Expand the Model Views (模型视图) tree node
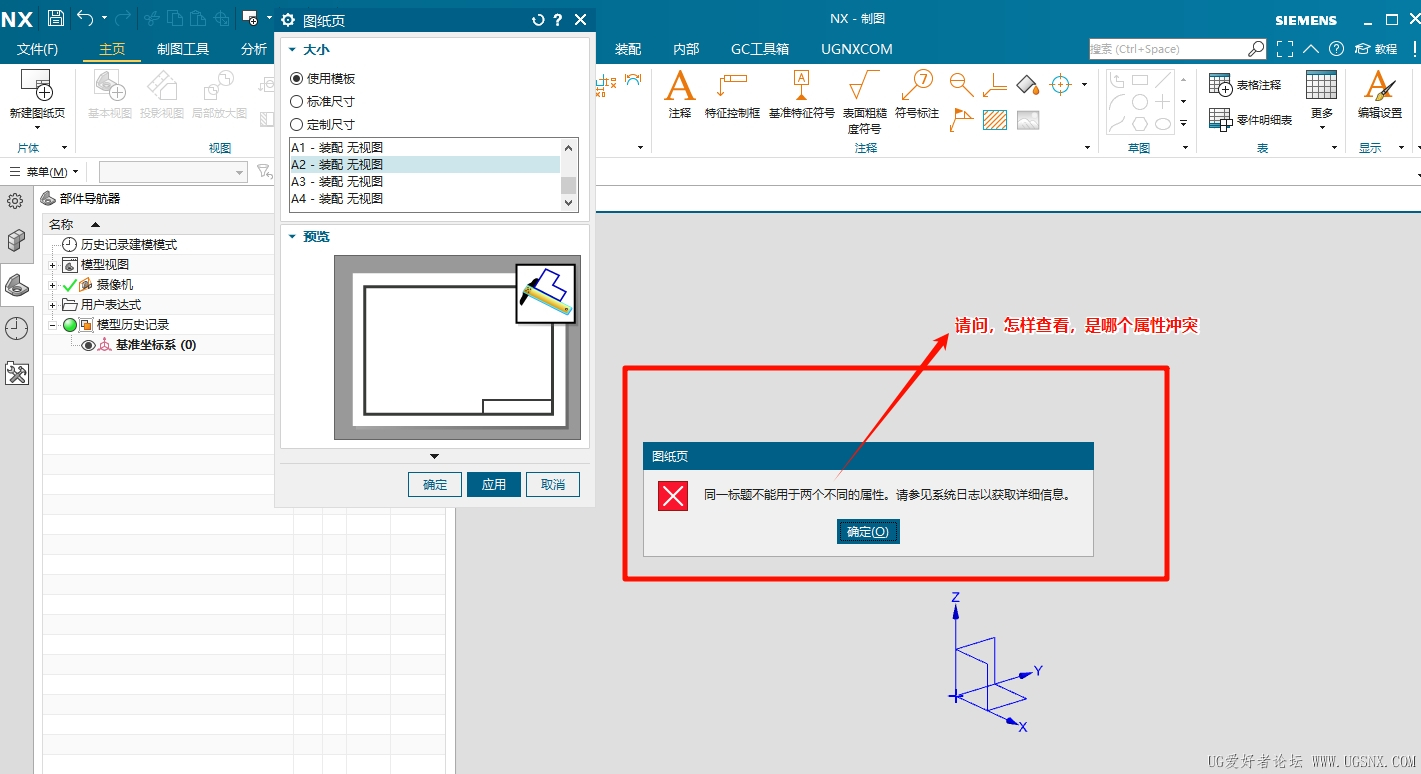This screenshot has width=1421, height=774. point(52,265)
